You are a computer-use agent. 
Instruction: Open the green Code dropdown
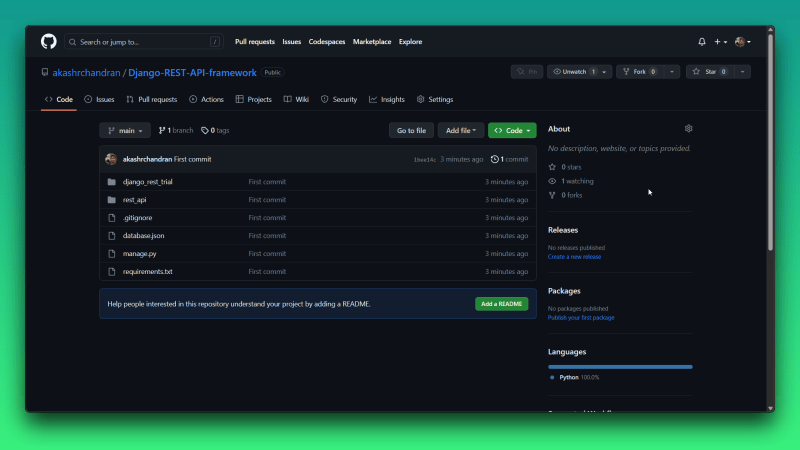click(512, 131)
